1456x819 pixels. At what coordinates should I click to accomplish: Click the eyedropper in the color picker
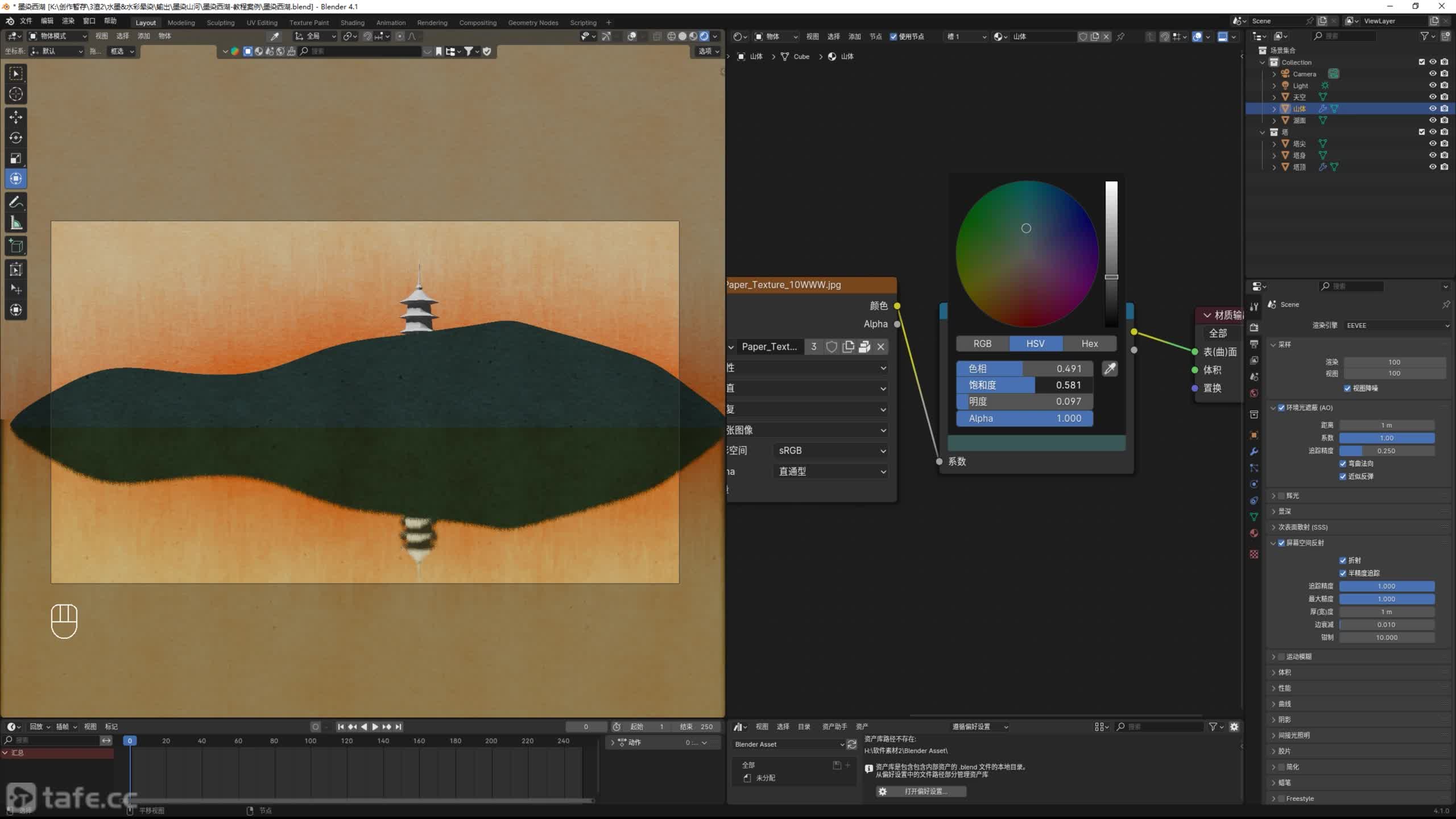tap(1110, 369)
